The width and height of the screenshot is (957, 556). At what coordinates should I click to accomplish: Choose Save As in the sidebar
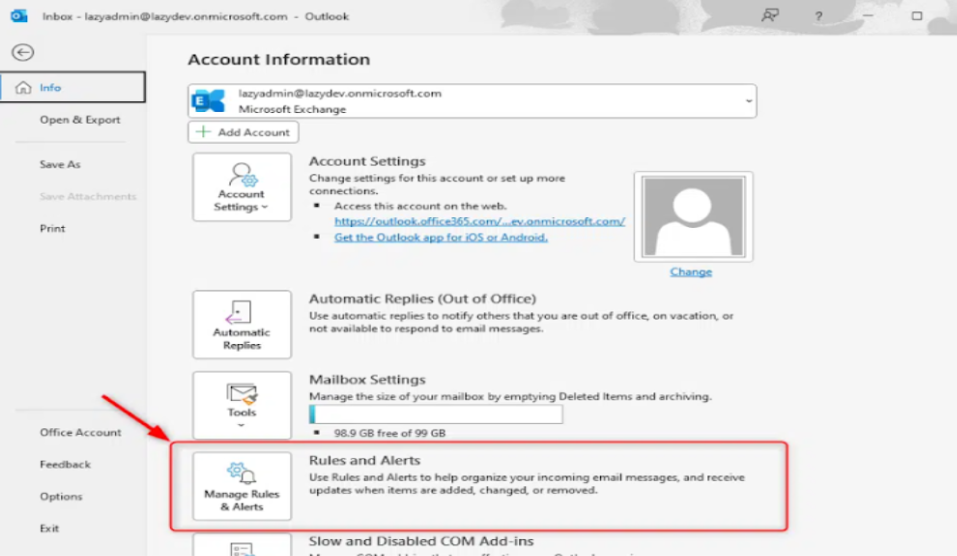(x=60, y=164)
